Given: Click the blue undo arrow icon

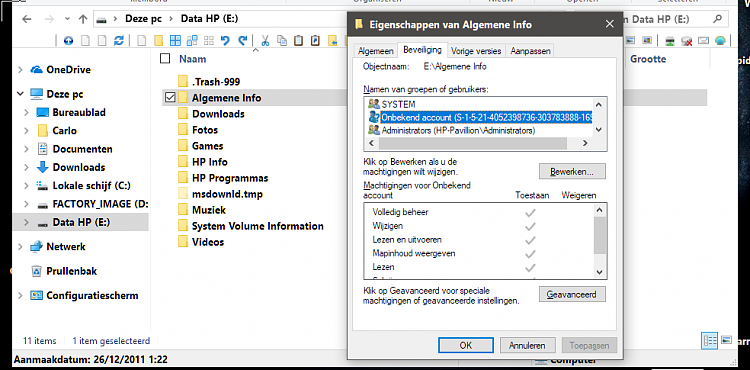Looking at the screenshot, I should (225, 41).
